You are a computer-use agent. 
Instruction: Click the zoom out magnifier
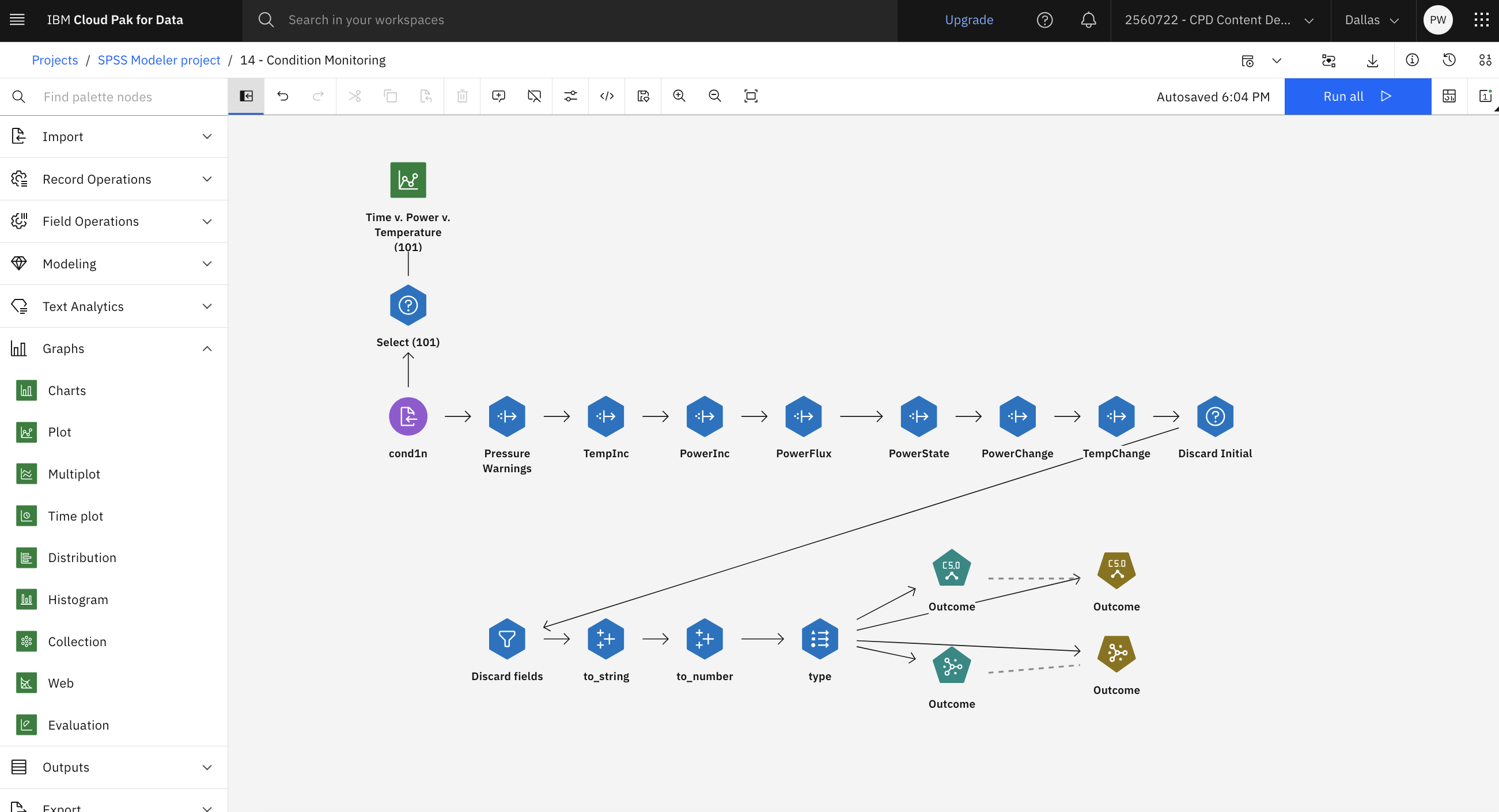click(714, 96)
